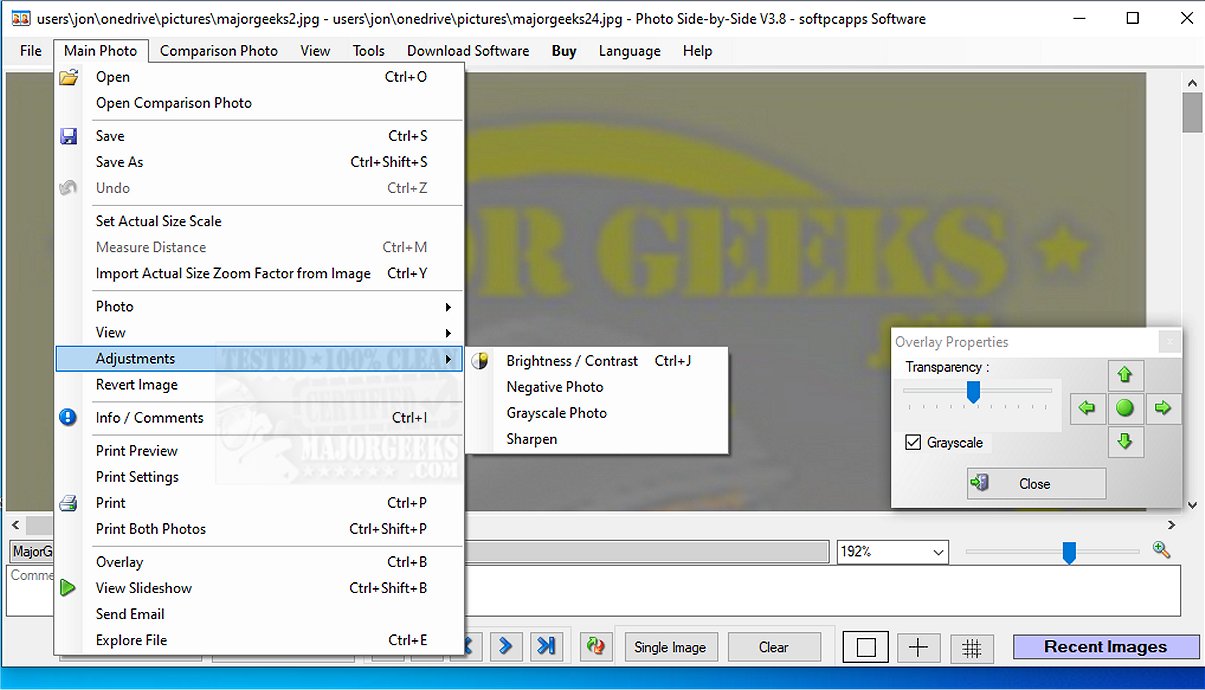Open the Comparison Photo menu
Viewport: 1205px width, 690px height.
(219, 51)
